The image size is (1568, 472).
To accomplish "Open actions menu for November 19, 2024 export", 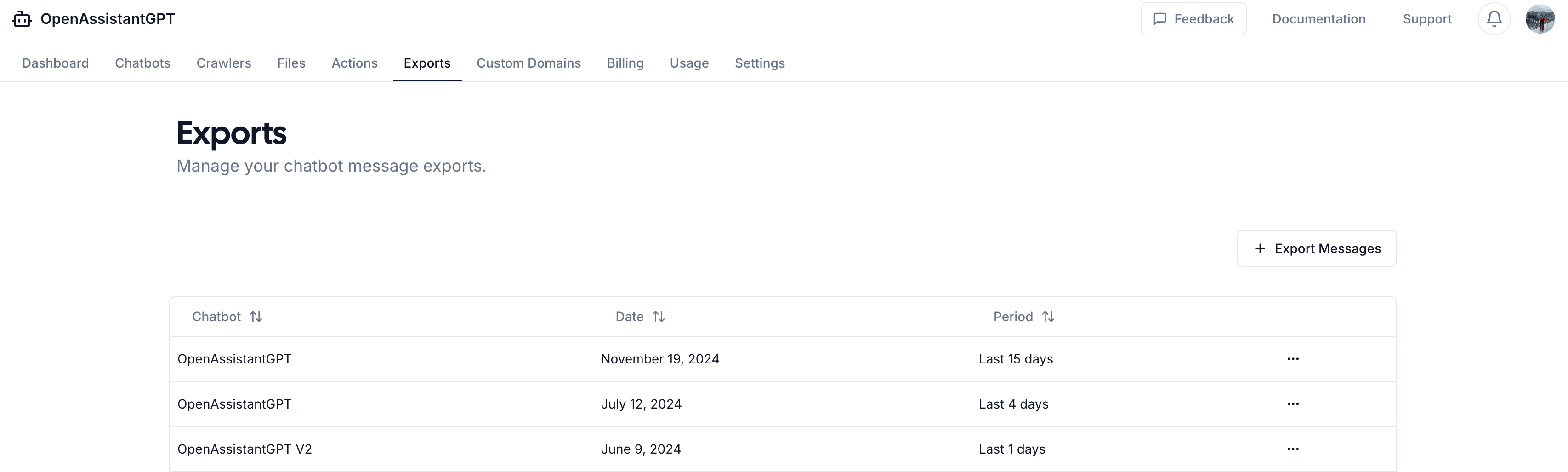I will point(1293,359).
